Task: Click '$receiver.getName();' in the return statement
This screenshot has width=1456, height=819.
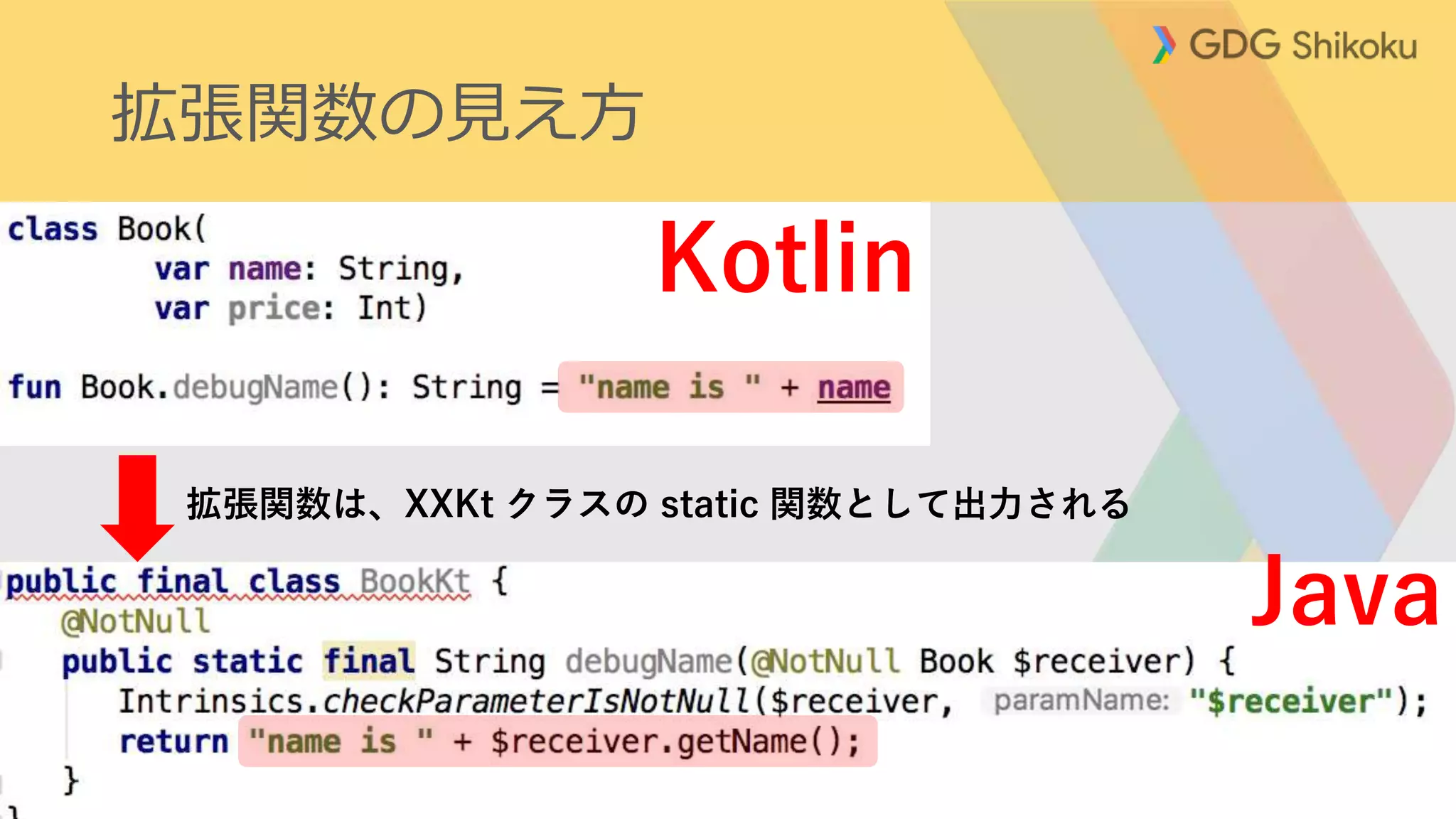Action: pyautogui.click(x=675, y=742)
